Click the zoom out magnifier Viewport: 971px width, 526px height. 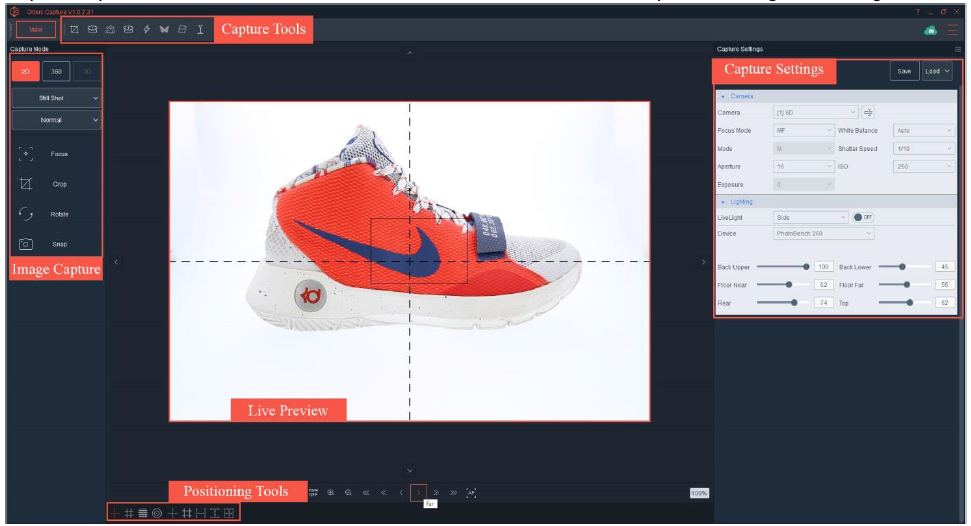pyautogui.click(x=348, y=493)
